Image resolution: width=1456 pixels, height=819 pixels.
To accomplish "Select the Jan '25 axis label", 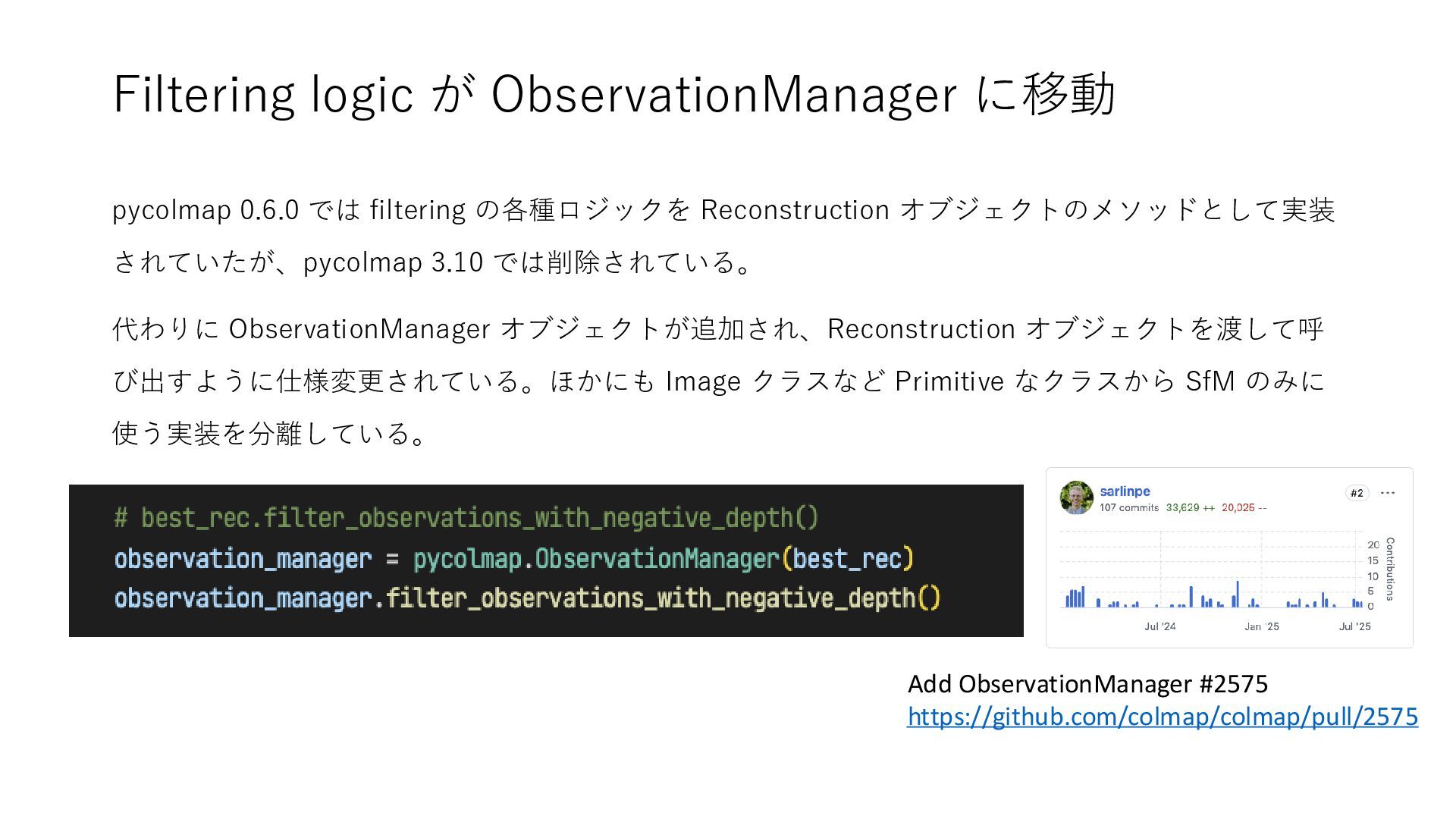I will [x=1262, y=626].
